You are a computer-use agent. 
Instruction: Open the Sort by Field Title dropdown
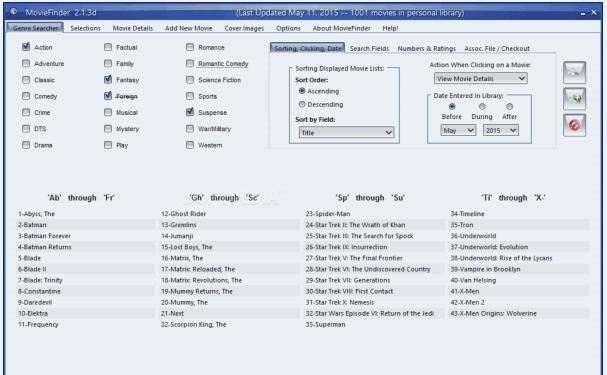(346, 133)
